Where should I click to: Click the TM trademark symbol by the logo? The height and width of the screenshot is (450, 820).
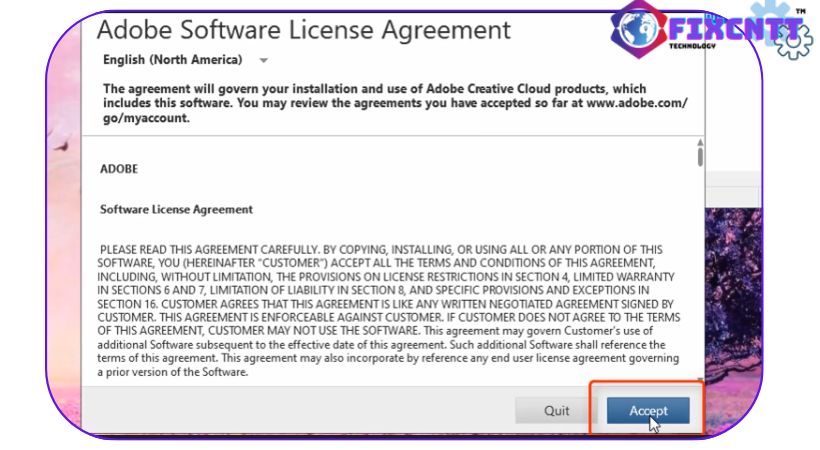click(799, 11)
